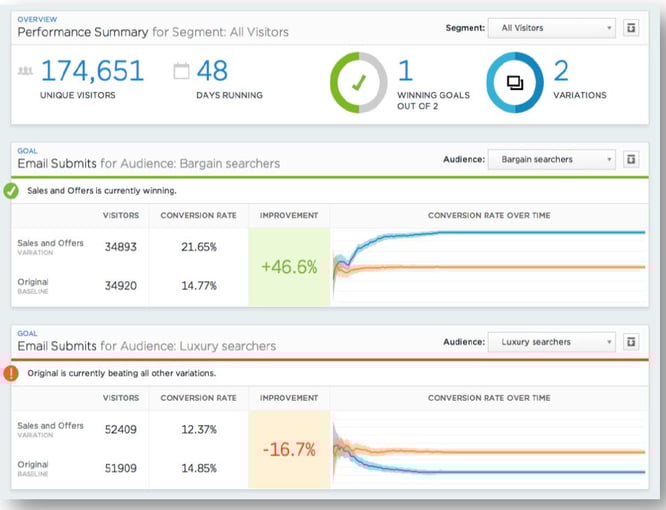This screenshot has width=666, height=510.
Task: Click conversion rate 21.65%
Action: (x=199, y=247)
